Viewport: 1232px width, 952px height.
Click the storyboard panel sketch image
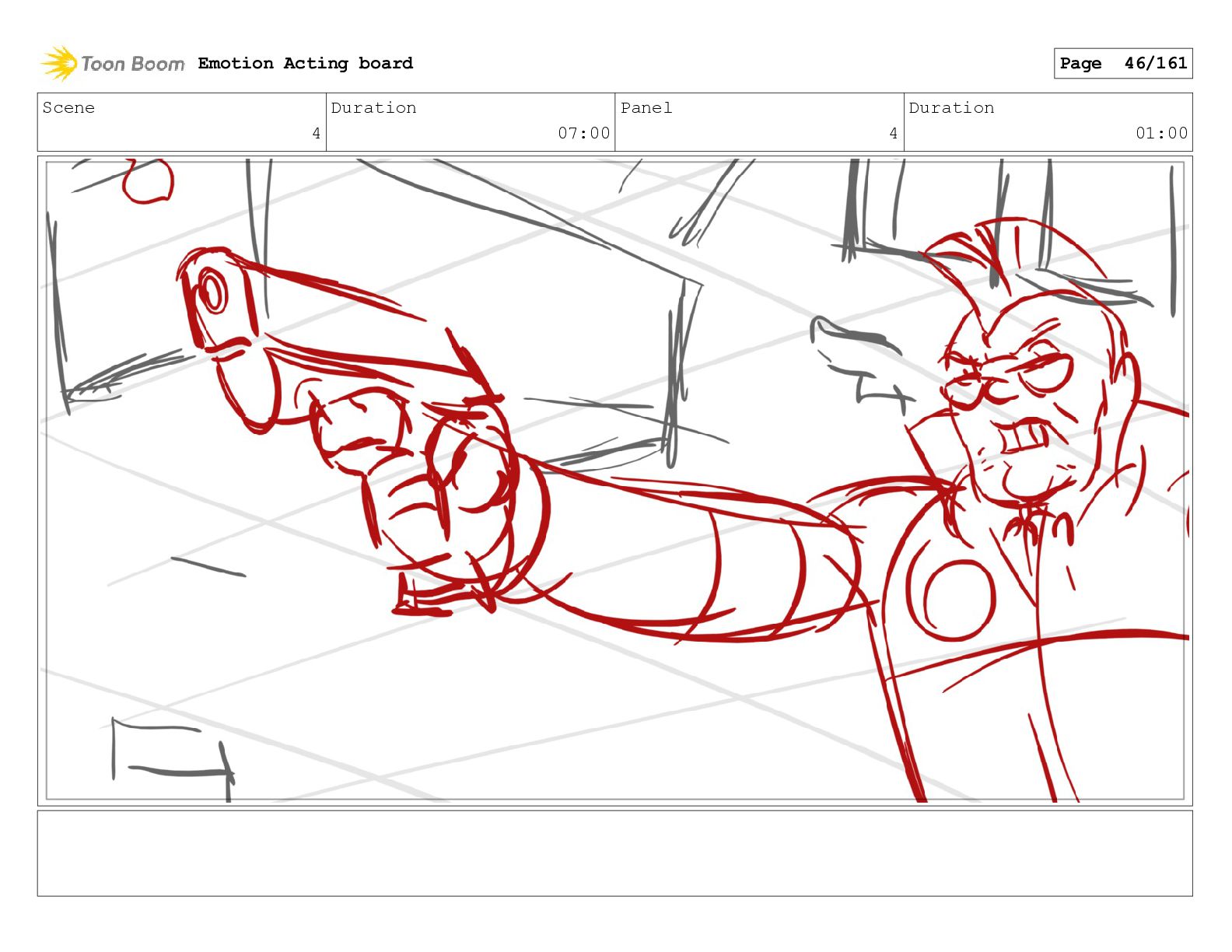[x=614, y=481]
